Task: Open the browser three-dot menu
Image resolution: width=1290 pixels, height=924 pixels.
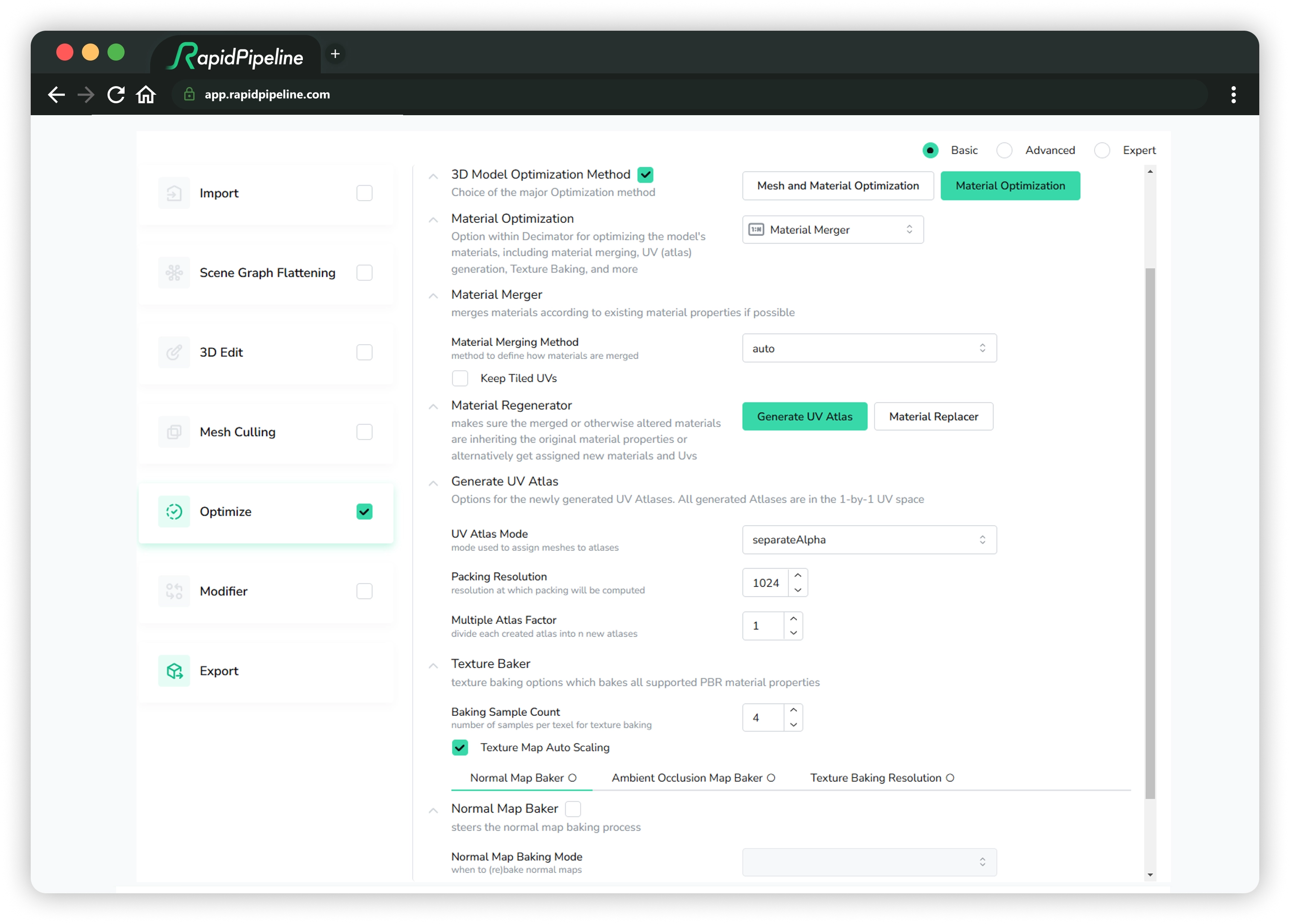Action: pyautogui.click(x=1233, y=94)
